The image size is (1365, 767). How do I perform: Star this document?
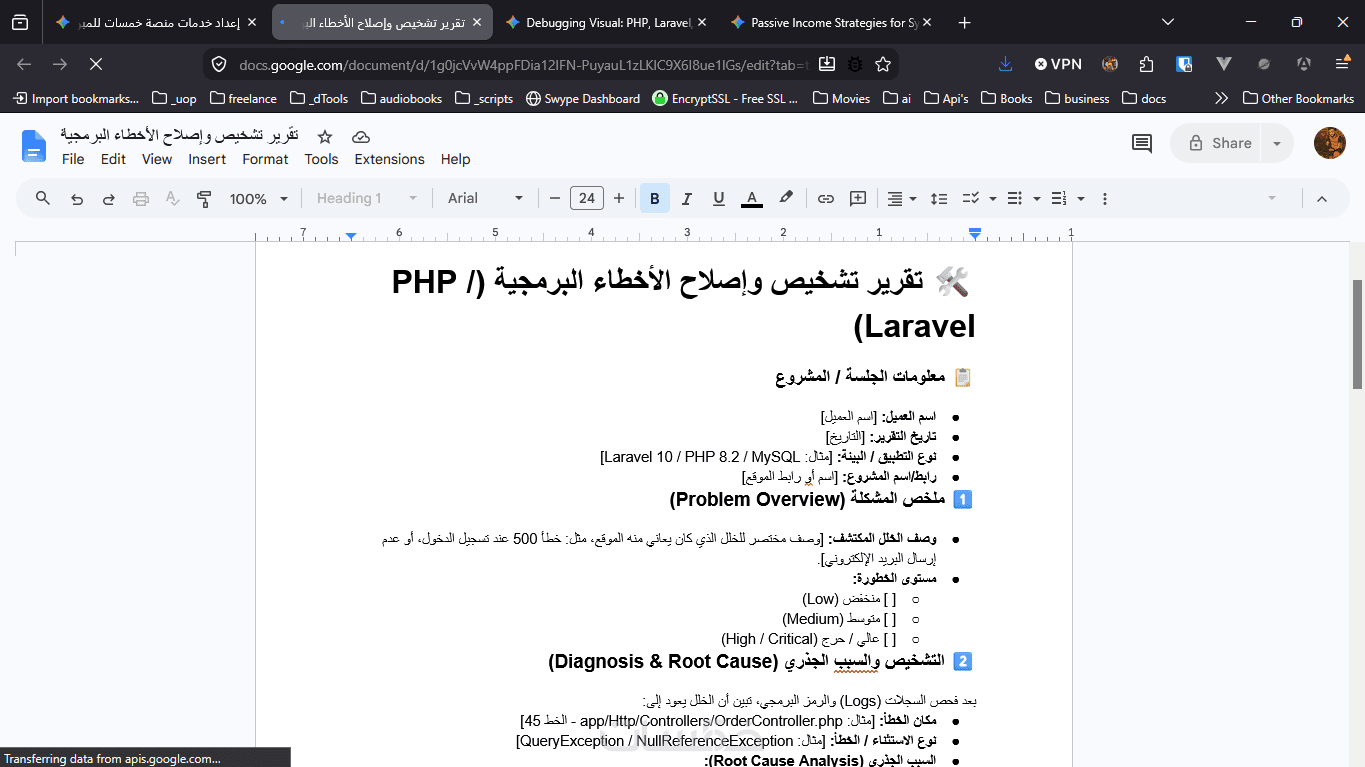(325, 136)
